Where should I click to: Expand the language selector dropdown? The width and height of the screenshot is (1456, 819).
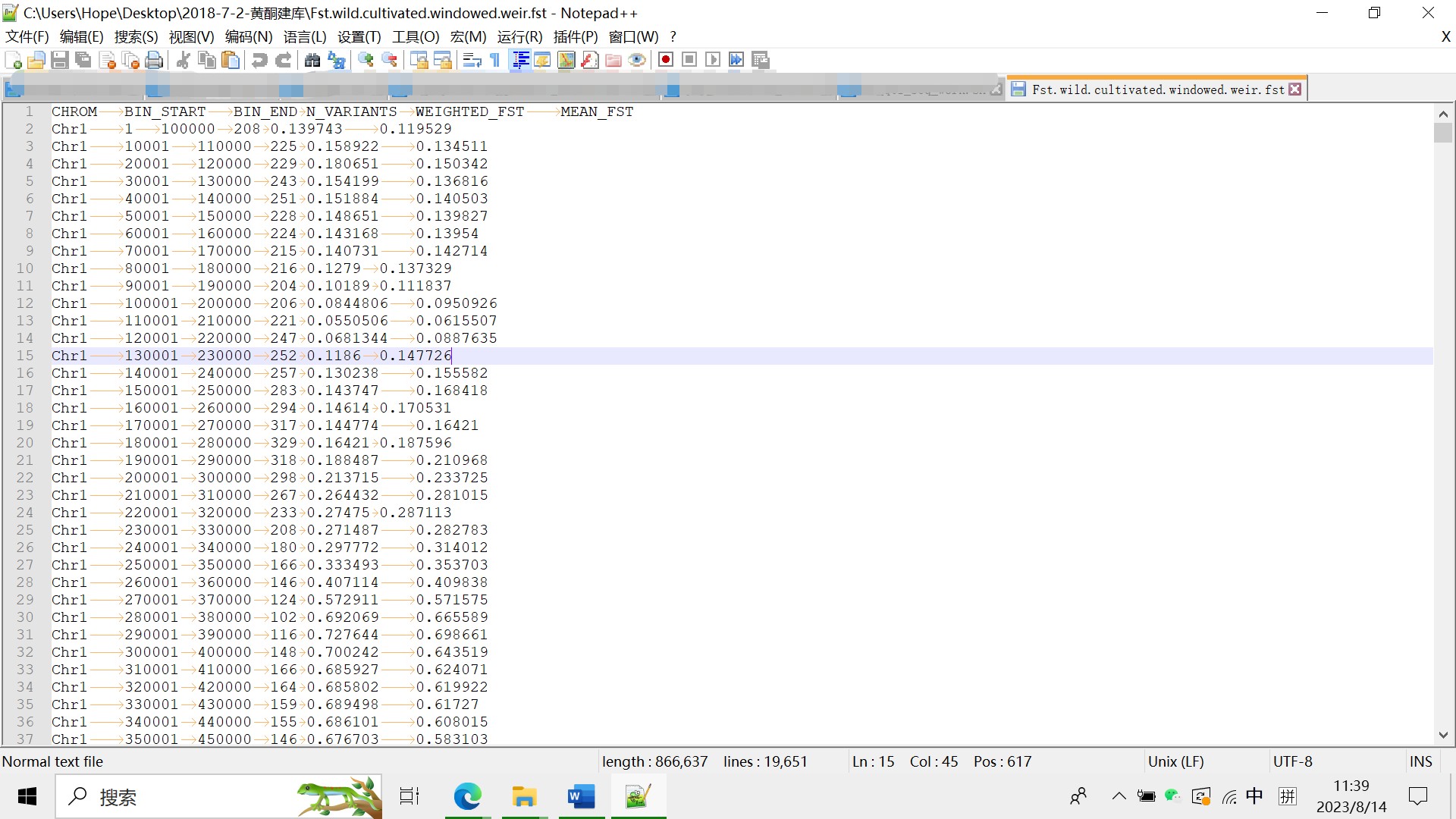pyautogui.click(x=304, y=37)
